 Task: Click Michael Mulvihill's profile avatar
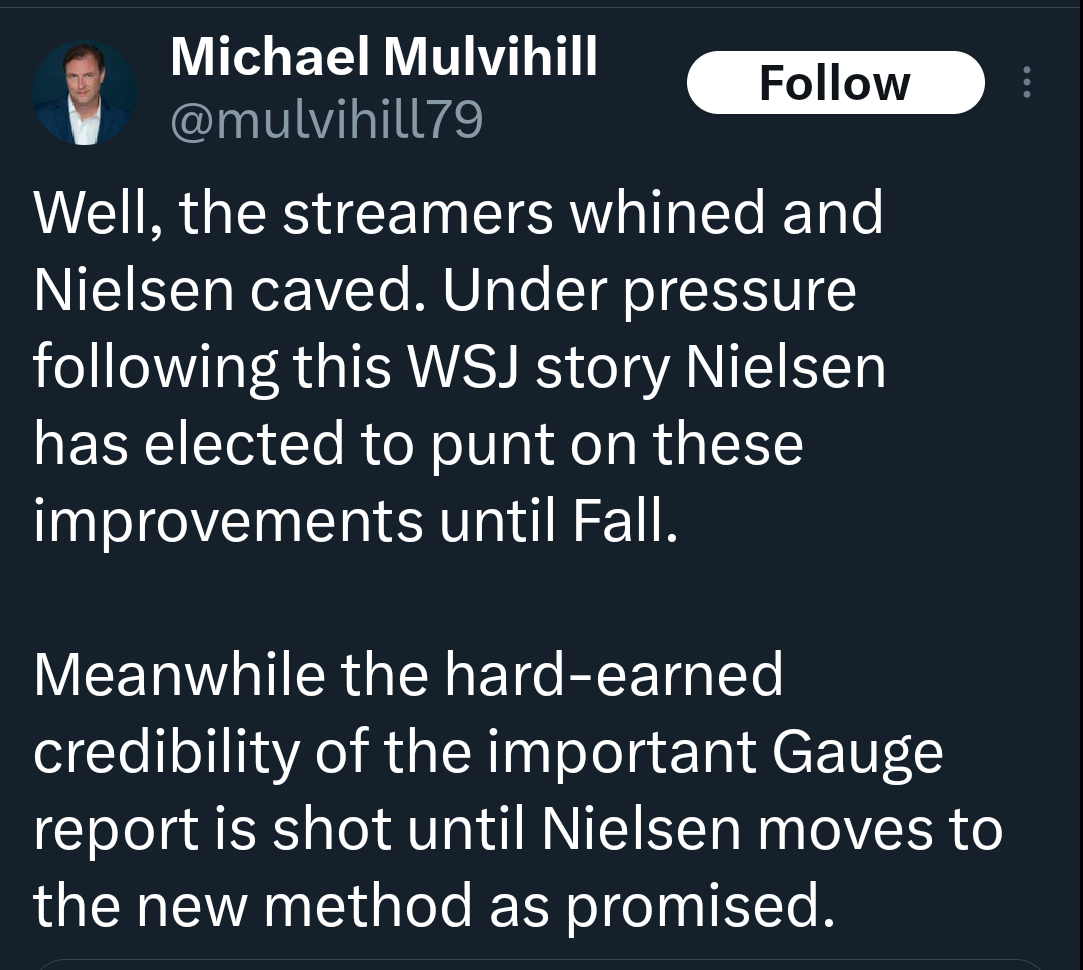(84, 93)
